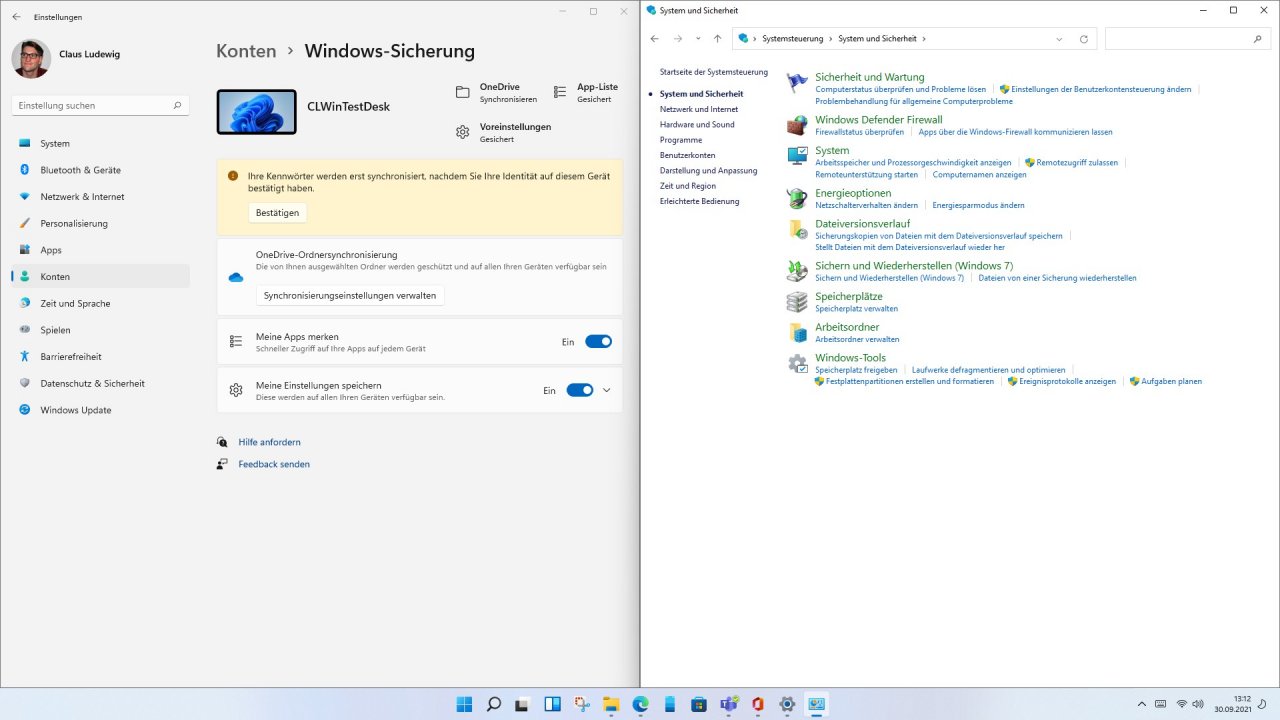The width and height of the screenshot is (1280, 720).
Task: Click the Energieoptionen battery icon
Action: [797, 198]
